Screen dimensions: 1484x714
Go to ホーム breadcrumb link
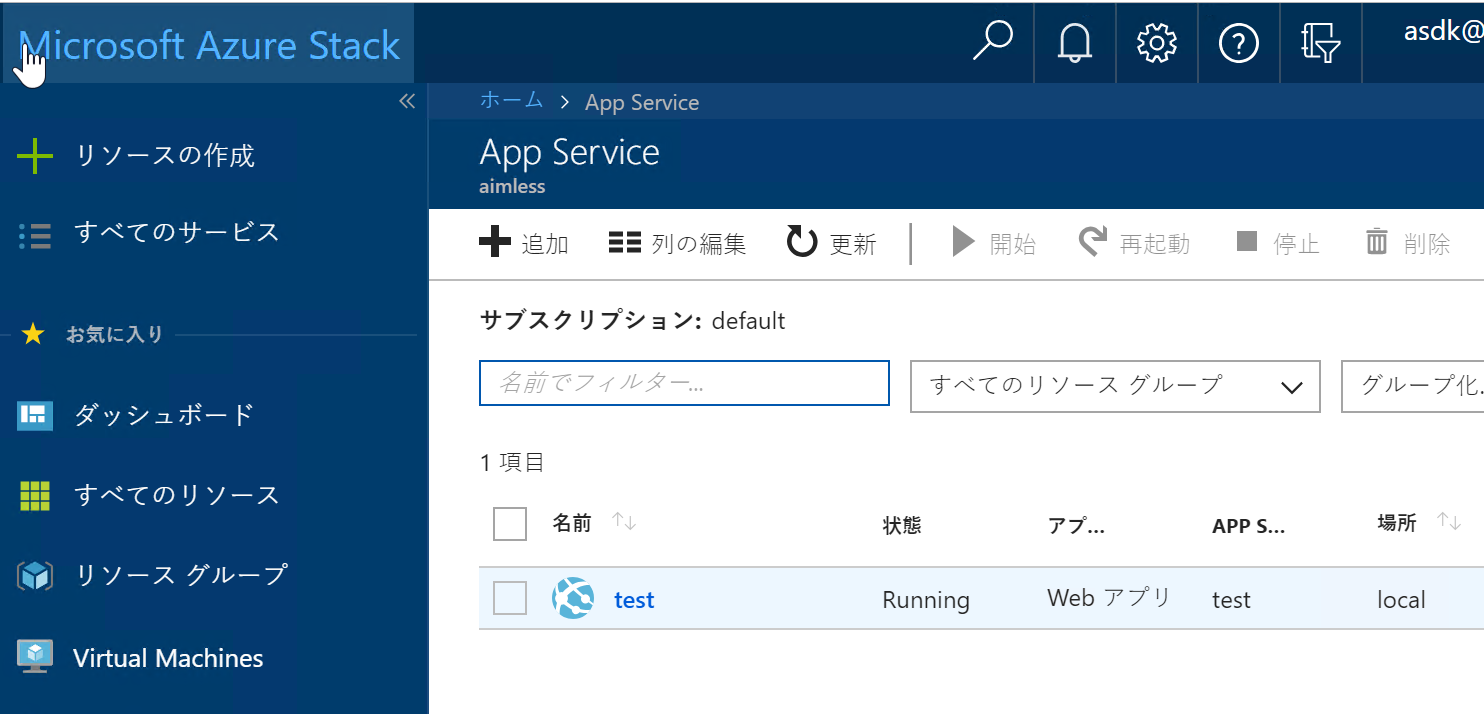[512, 100]
